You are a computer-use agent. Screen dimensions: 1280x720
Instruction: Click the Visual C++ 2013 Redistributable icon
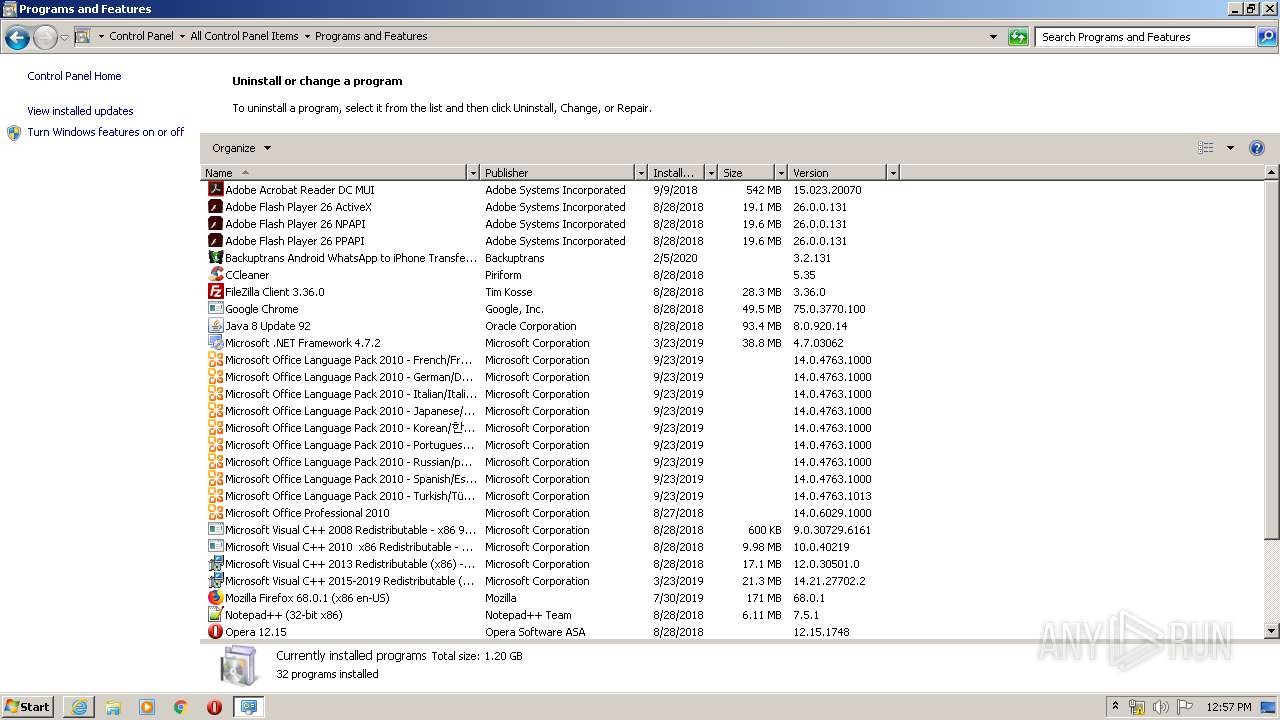click(x=215, y=563)
